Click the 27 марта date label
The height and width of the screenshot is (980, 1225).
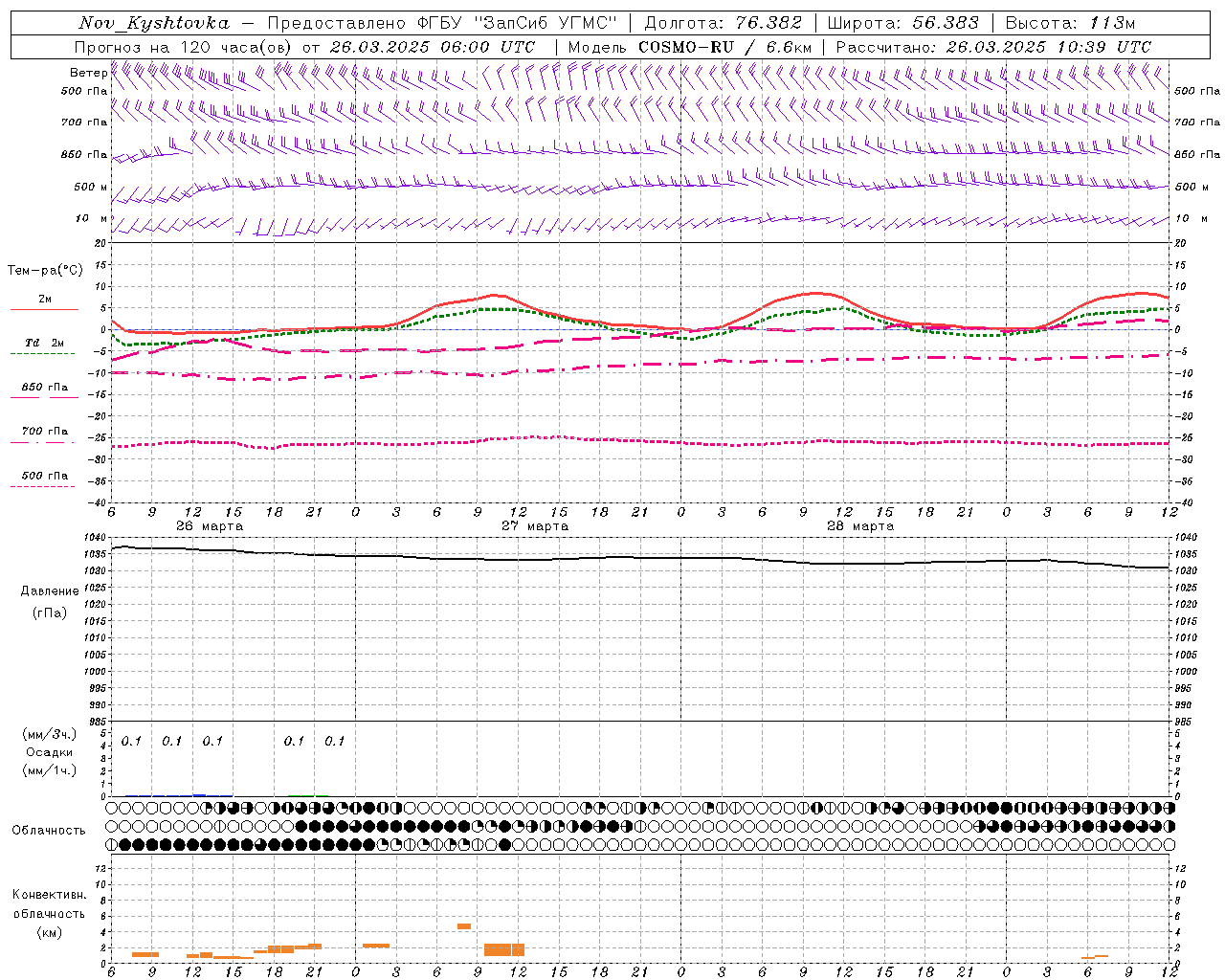535,526
